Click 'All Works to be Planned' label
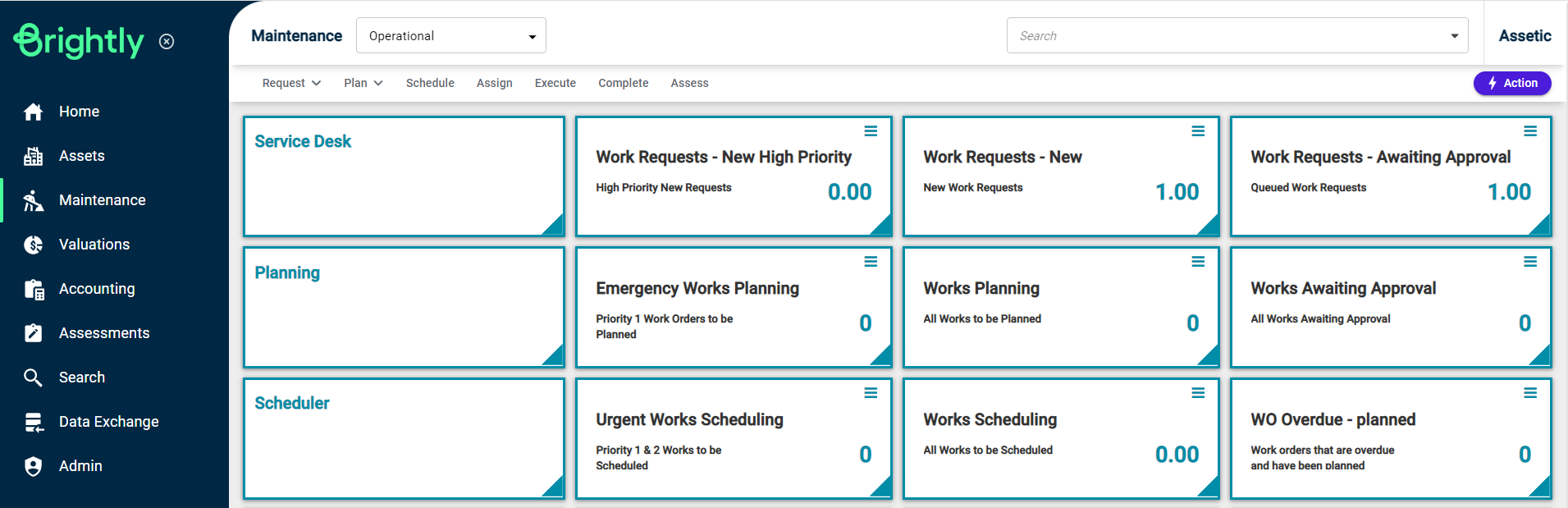 (x=982, y=318)
